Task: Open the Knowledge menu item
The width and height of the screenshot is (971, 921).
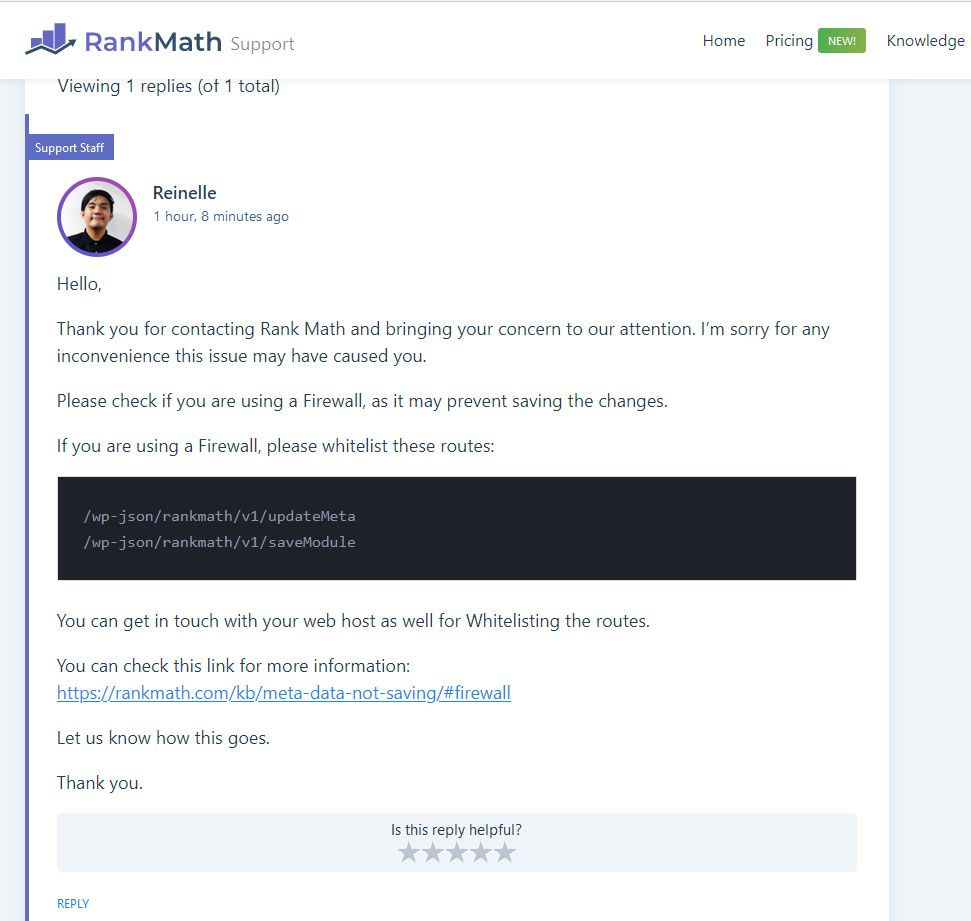Action: tap(925, 41)
